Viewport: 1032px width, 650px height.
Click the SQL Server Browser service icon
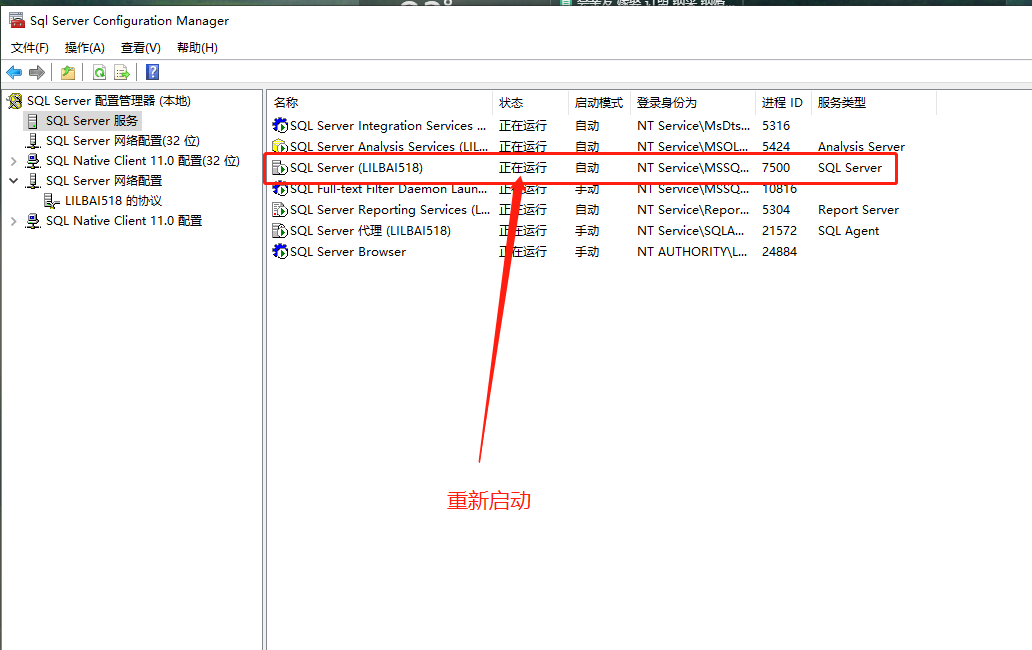[280, 251]
